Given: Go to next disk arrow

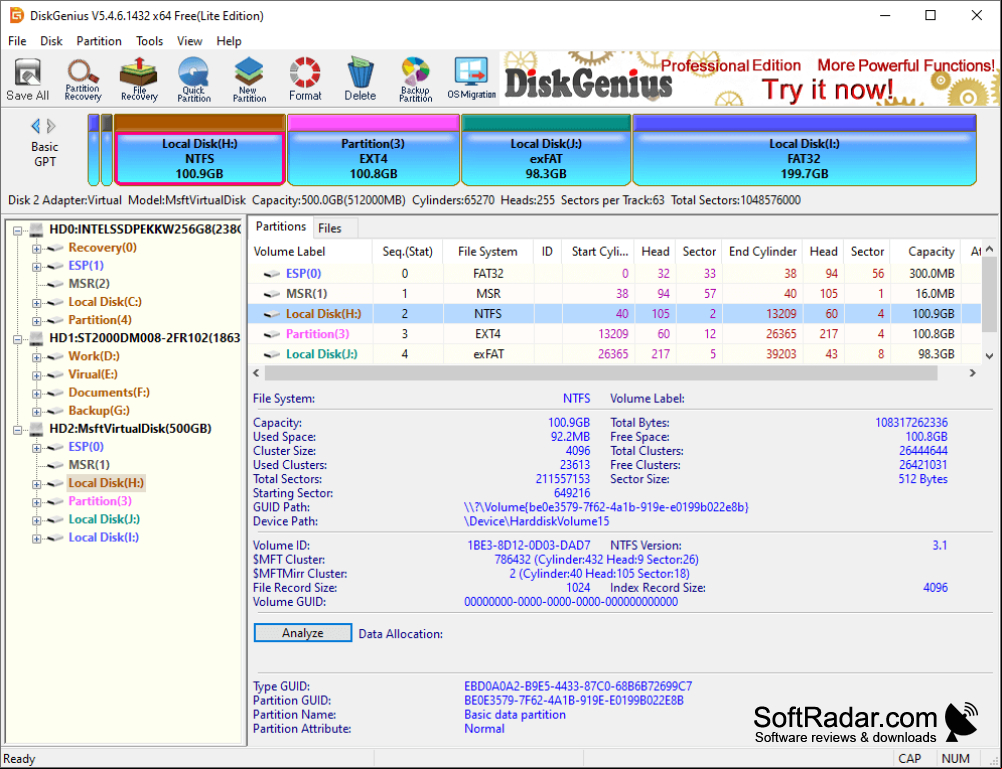Looking at the screenshot, I should (x=51, y=126).
